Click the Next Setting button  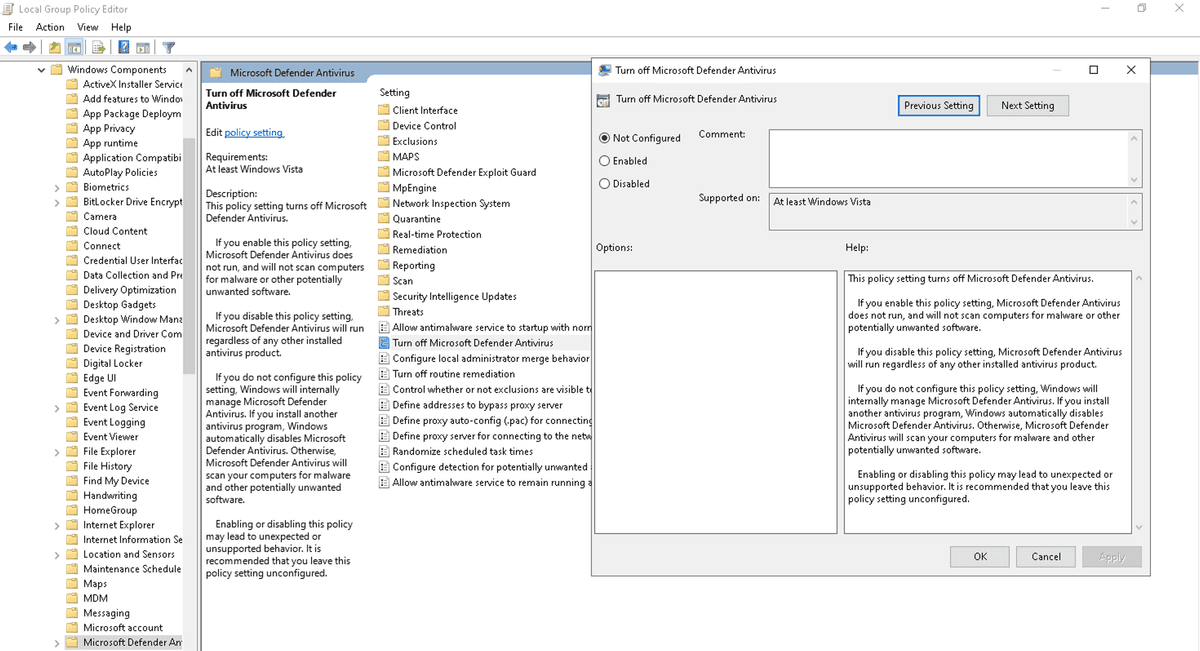coord(1027,105)
